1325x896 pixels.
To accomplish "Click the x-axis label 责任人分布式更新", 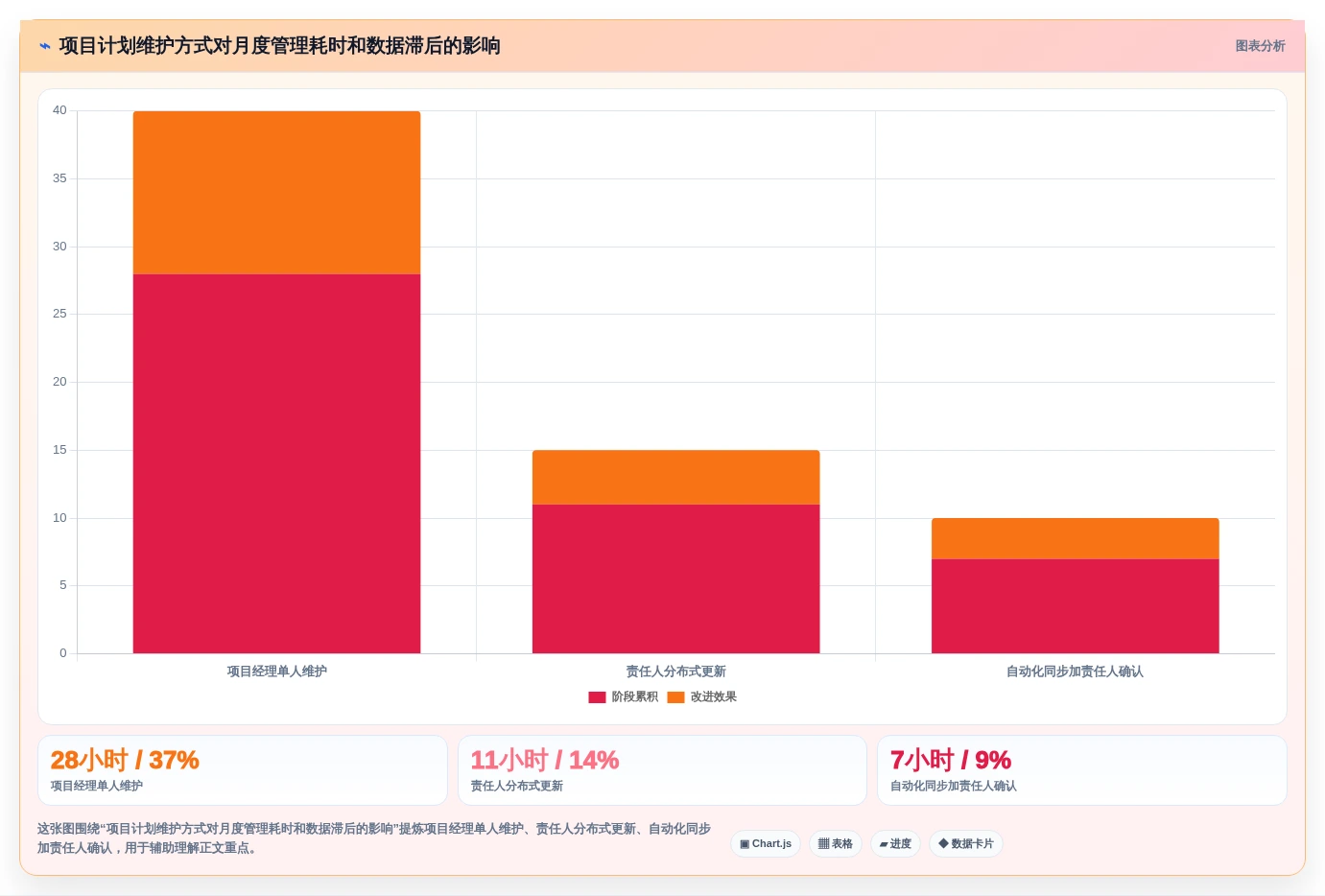I will [676, 672].
